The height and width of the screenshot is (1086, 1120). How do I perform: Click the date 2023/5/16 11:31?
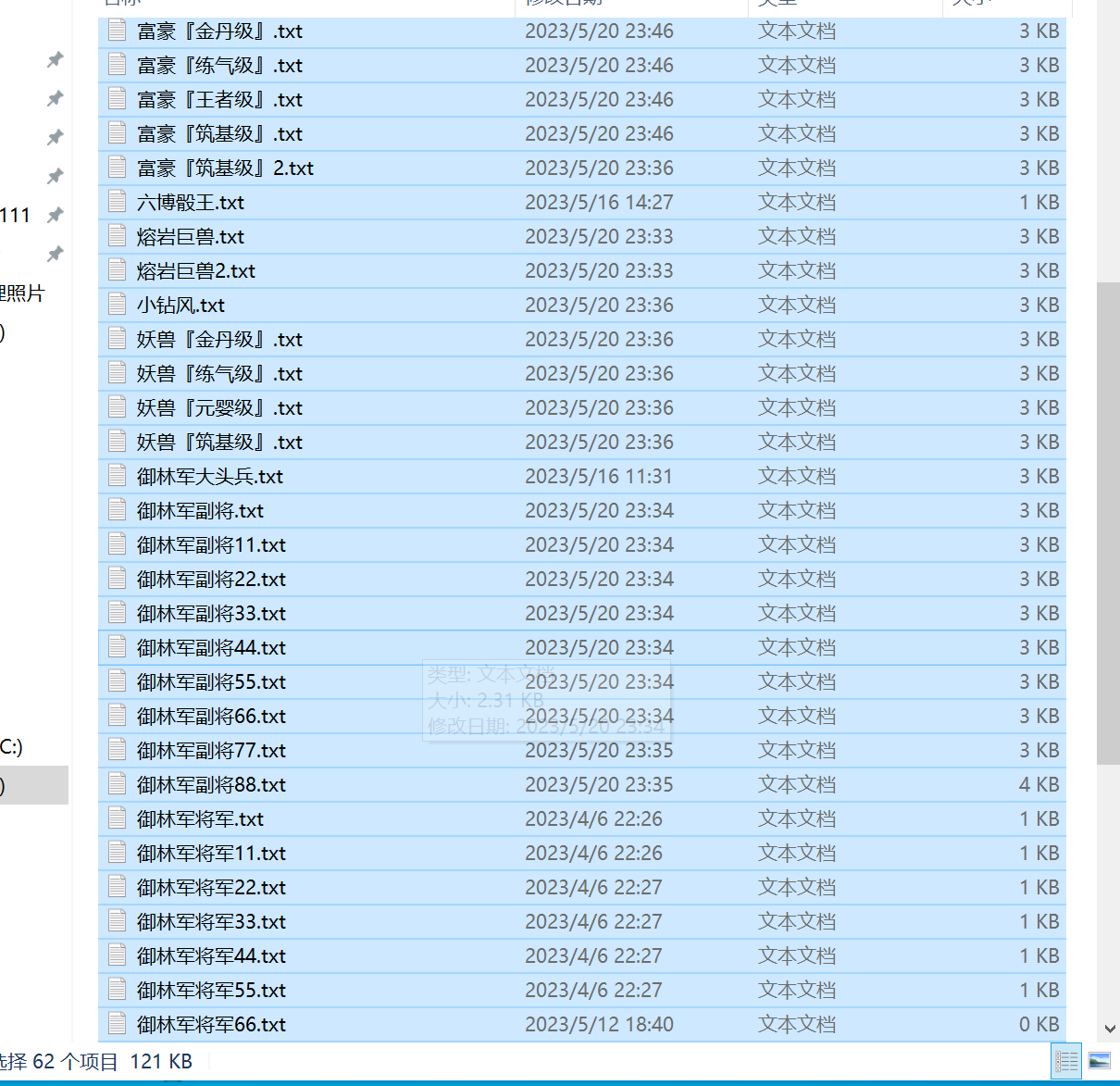tap(599, 476)
